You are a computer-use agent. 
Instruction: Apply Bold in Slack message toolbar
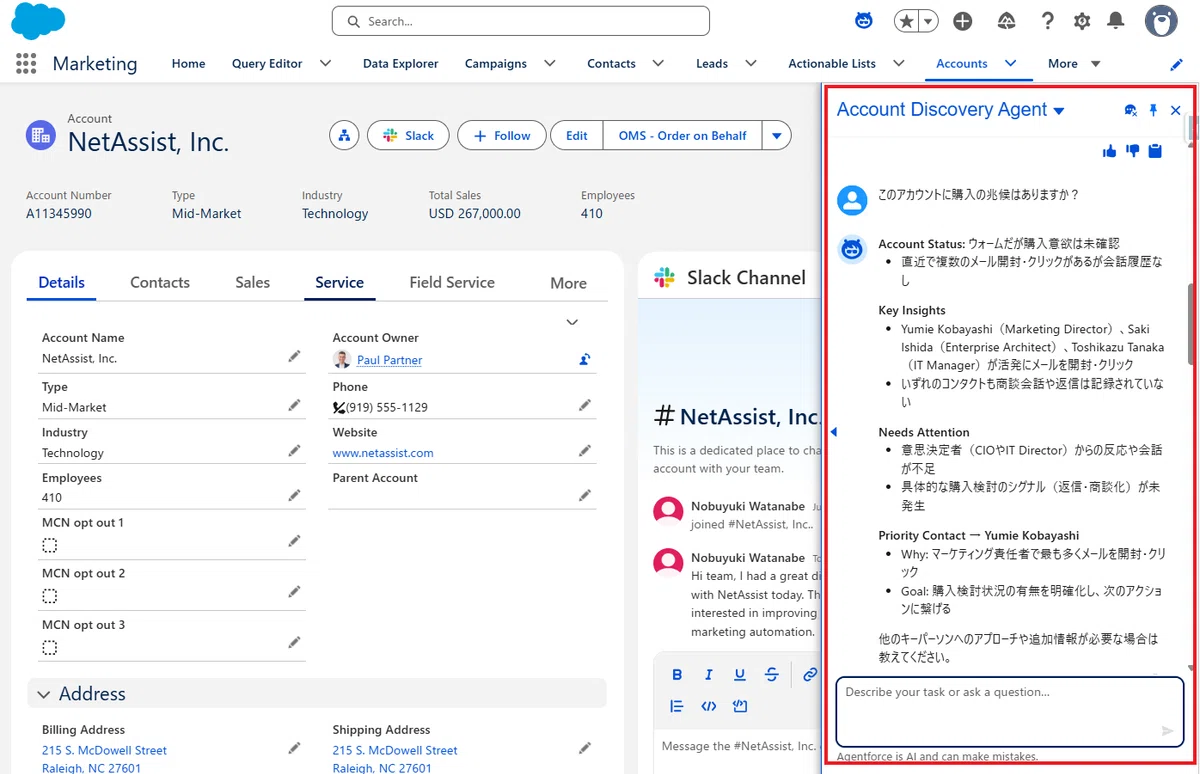[x=677, y=675]
